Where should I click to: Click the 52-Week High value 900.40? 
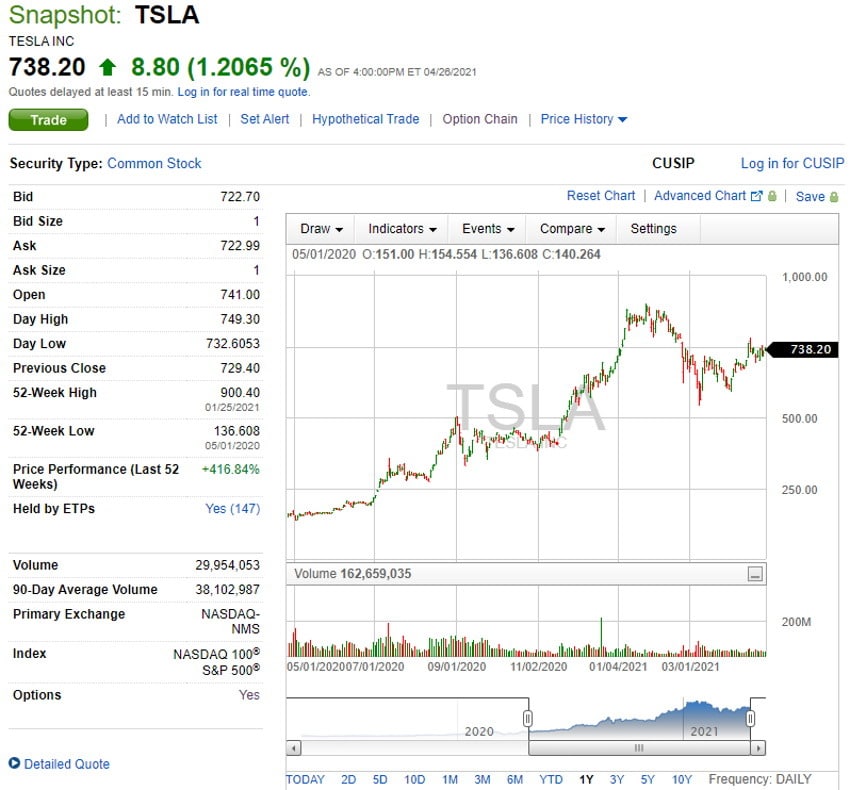point(240,392)
